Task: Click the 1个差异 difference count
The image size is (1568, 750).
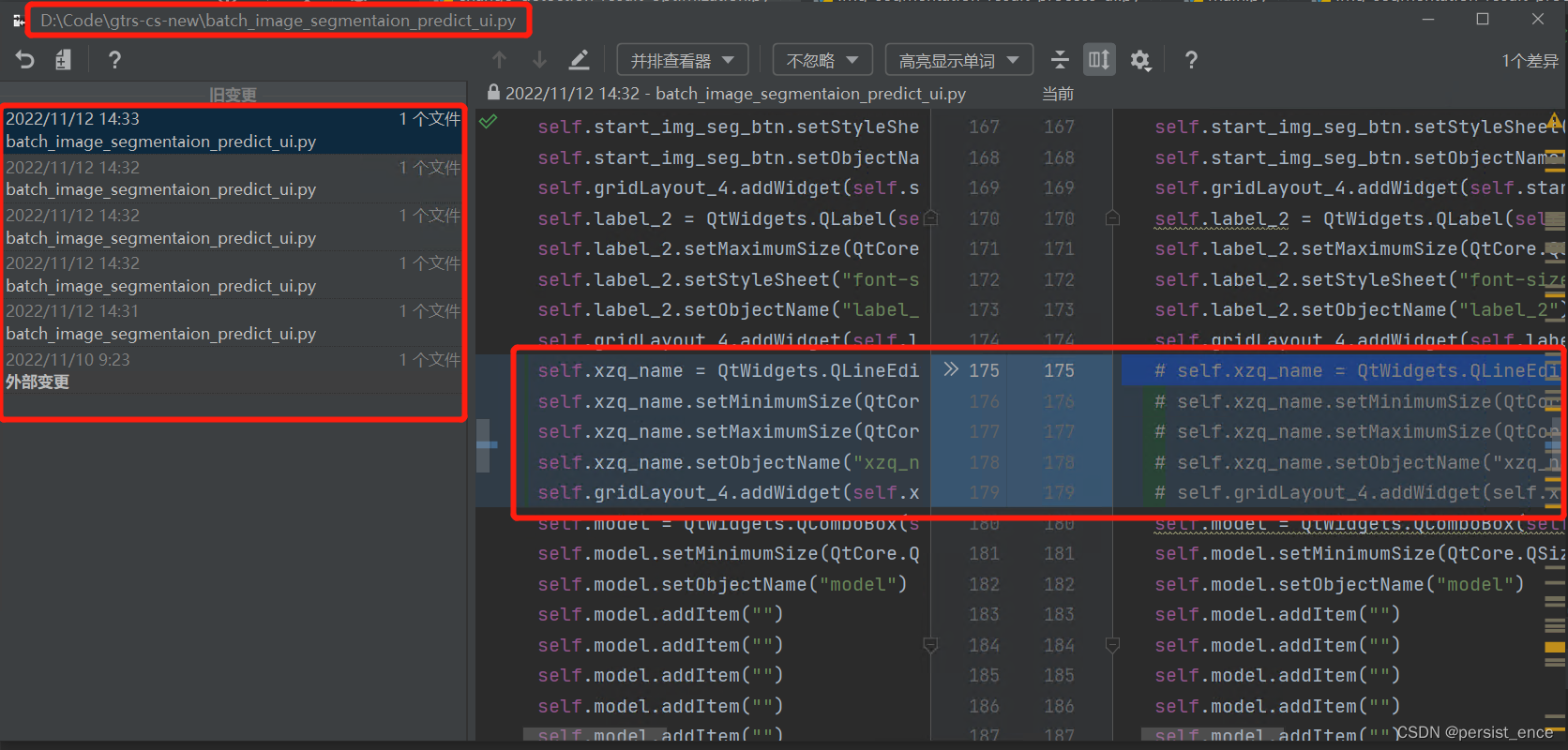Action: 1530,61
